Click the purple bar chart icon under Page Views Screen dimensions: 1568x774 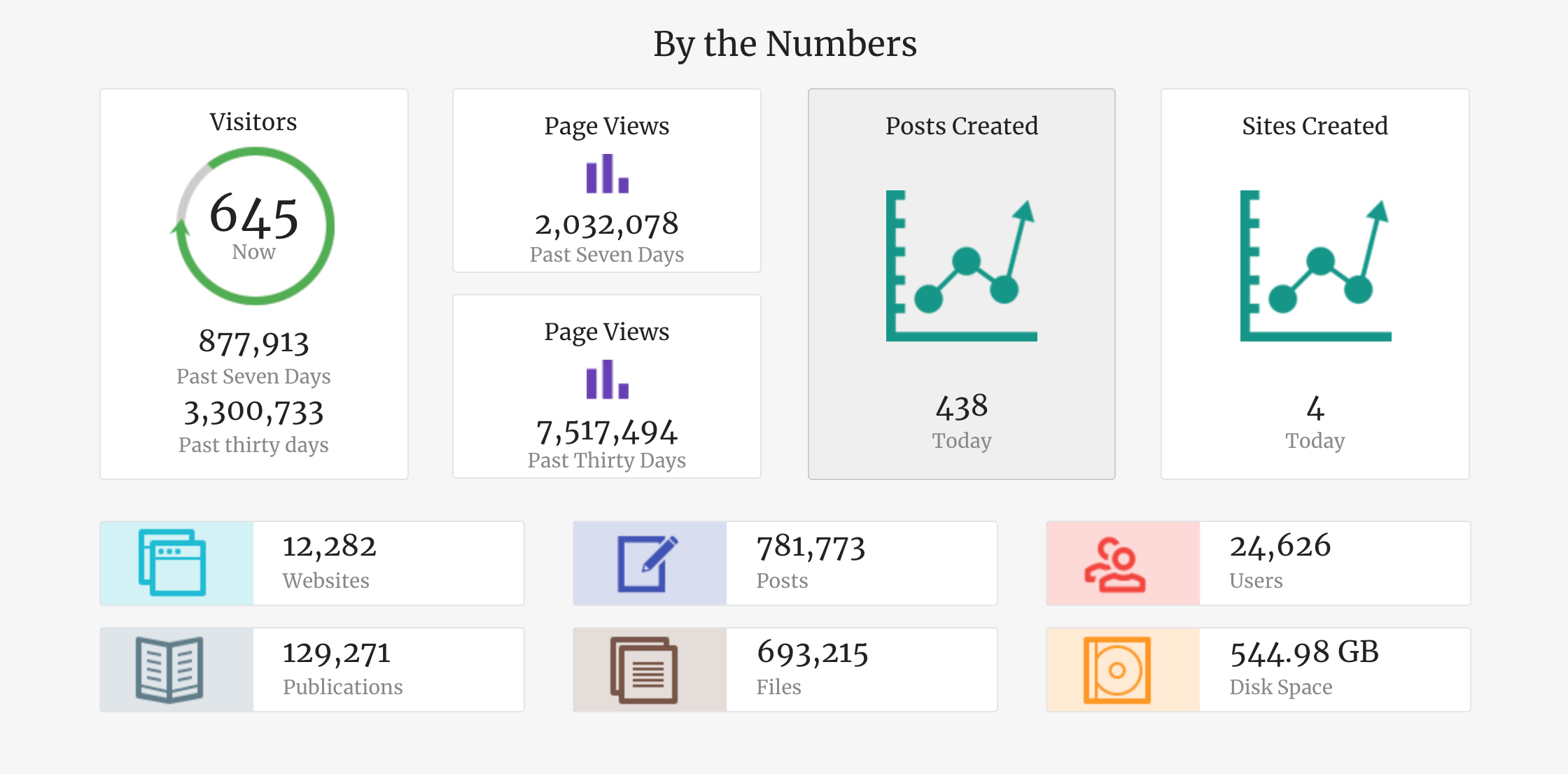(606, 175)
